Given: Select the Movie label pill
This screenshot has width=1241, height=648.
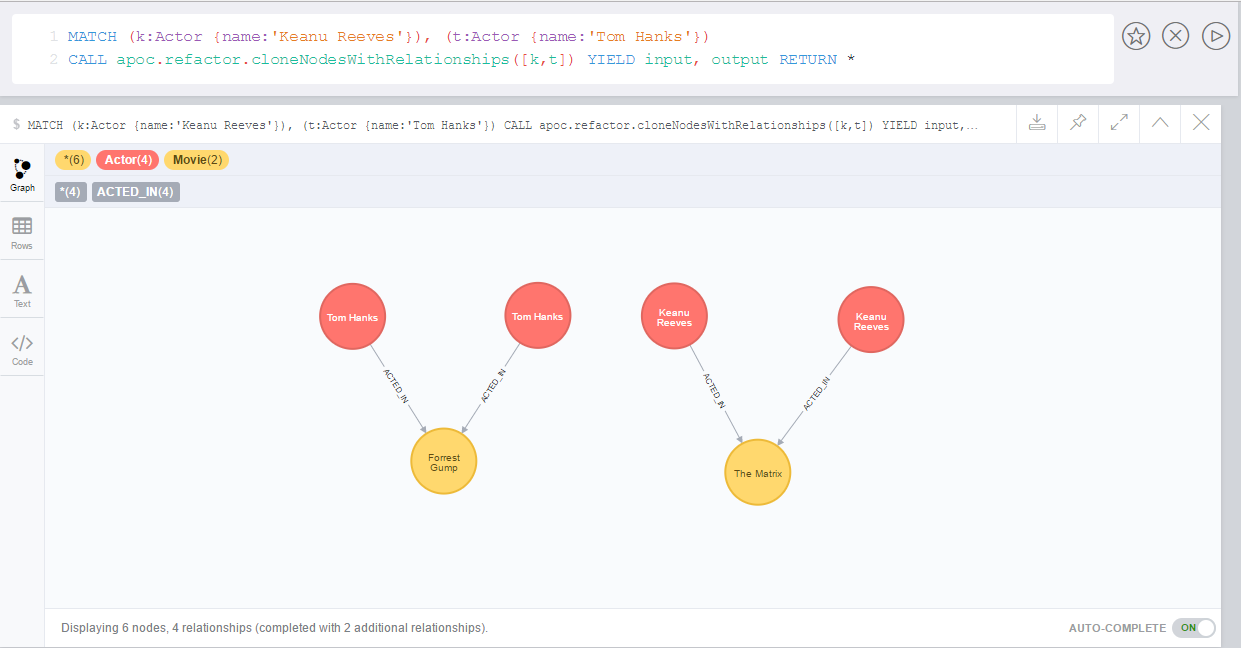Looking at the screenshot, I should [196, 159].
